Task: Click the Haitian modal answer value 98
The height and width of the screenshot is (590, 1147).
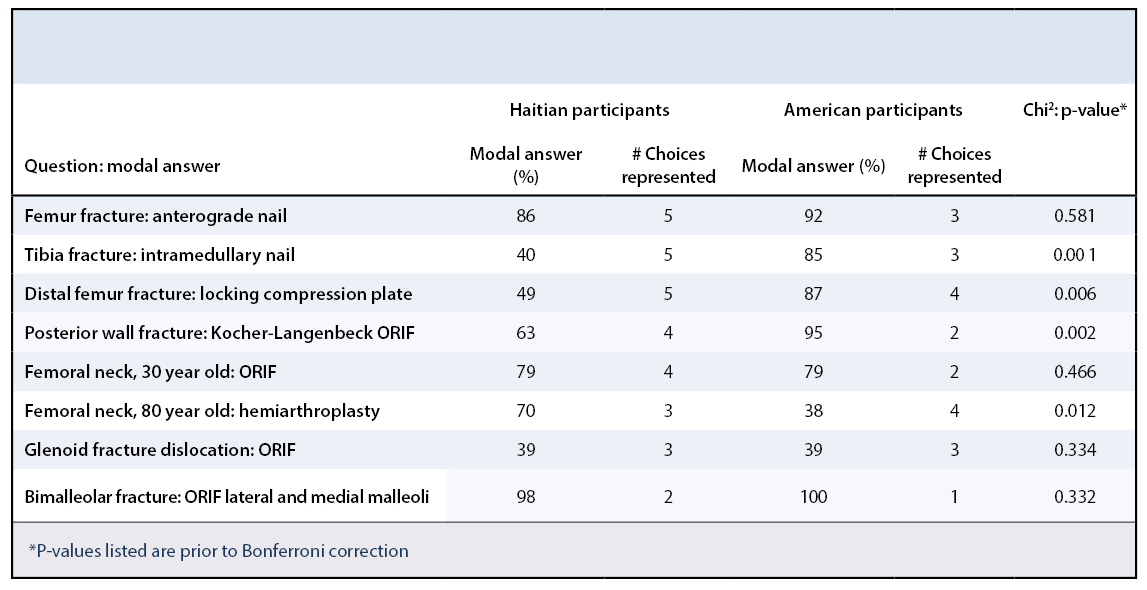Action: [526, 497]
